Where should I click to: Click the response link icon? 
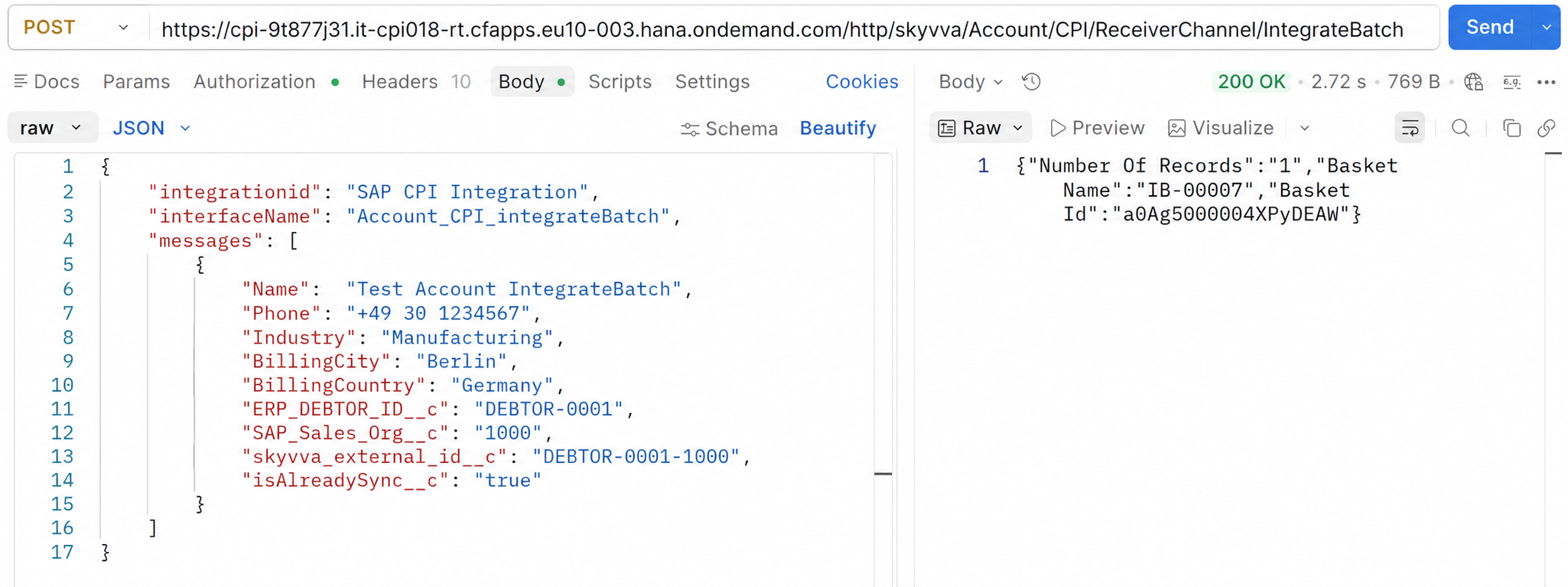pyautogui.click(x=1546, y=128)
